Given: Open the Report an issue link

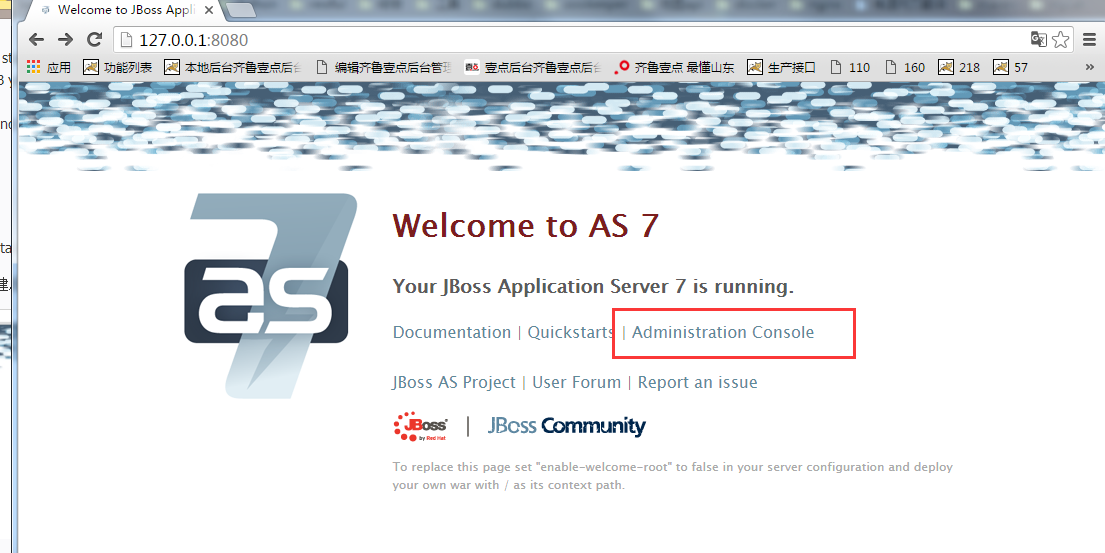Looking at the screenshot, I should tap(698, 383).
